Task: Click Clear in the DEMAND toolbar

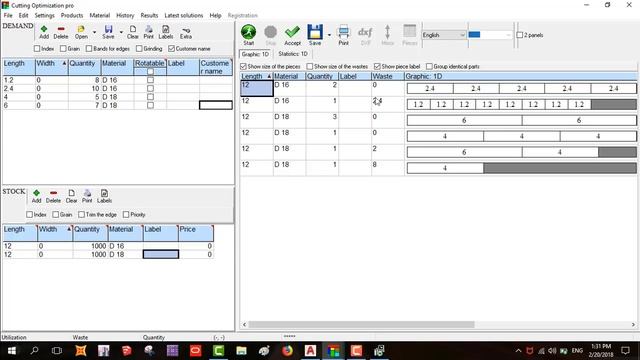Action: pos(133,32)
